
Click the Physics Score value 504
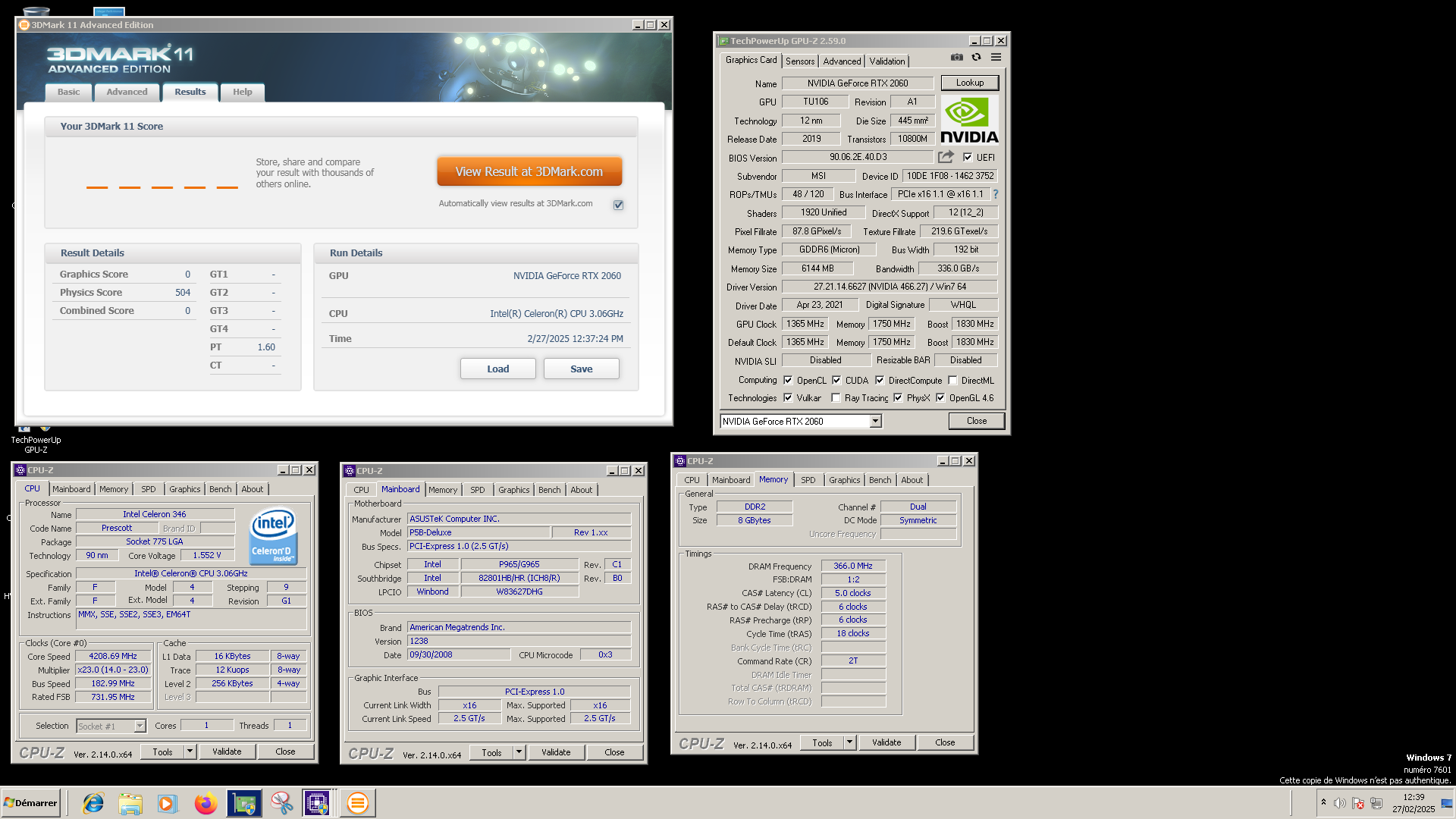coord(183,292)
